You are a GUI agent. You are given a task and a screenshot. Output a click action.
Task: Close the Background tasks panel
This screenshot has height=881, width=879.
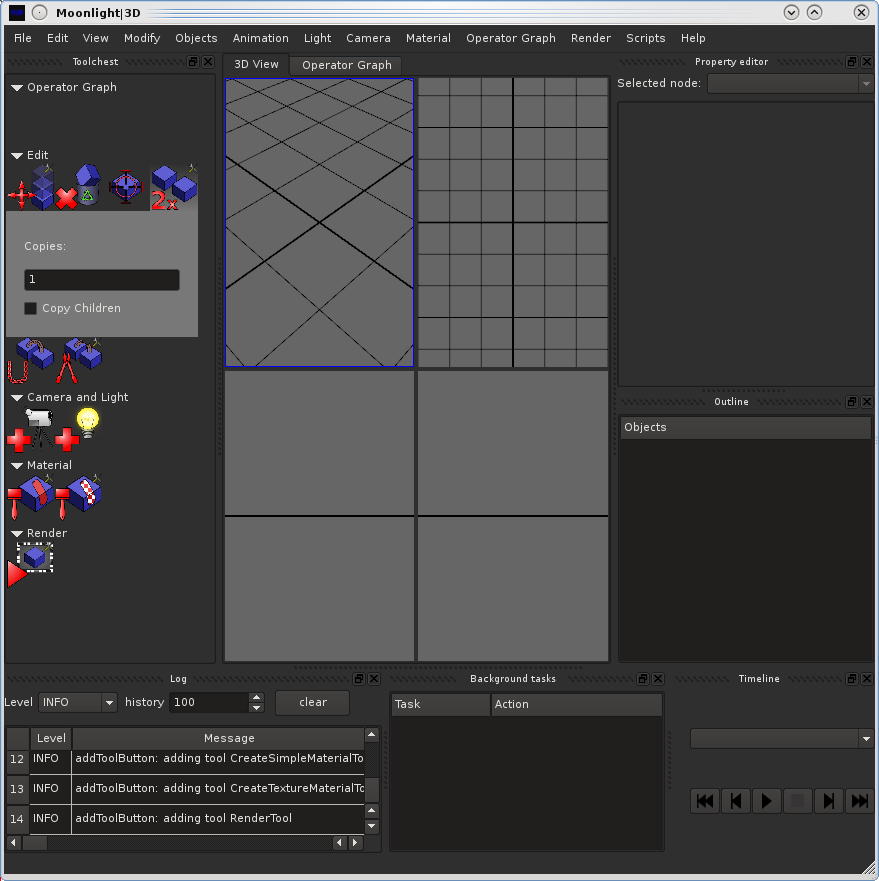click(x=658, y=679)
